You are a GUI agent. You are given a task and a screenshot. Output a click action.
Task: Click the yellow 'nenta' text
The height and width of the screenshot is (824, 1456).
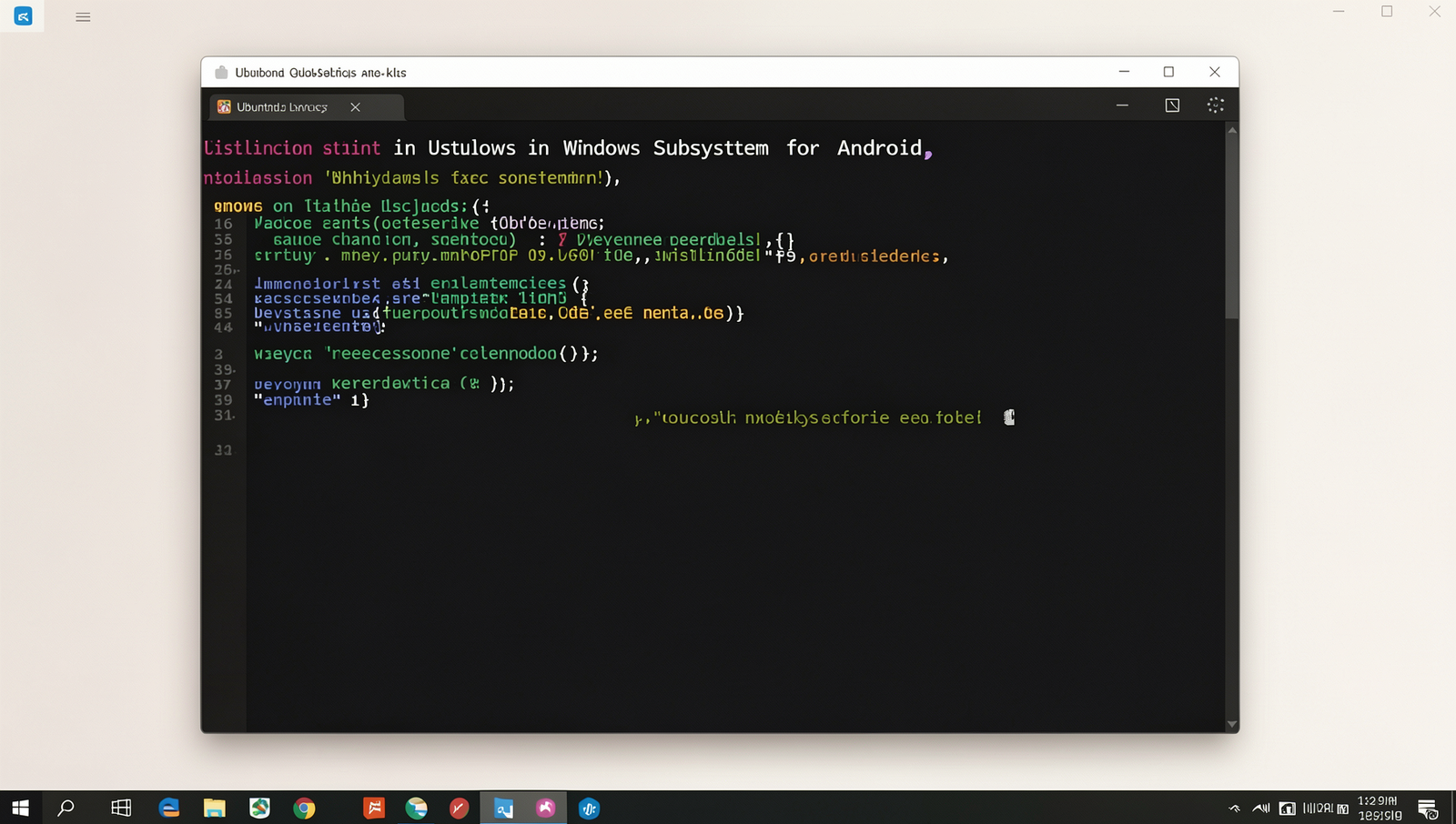pos(666,313)
